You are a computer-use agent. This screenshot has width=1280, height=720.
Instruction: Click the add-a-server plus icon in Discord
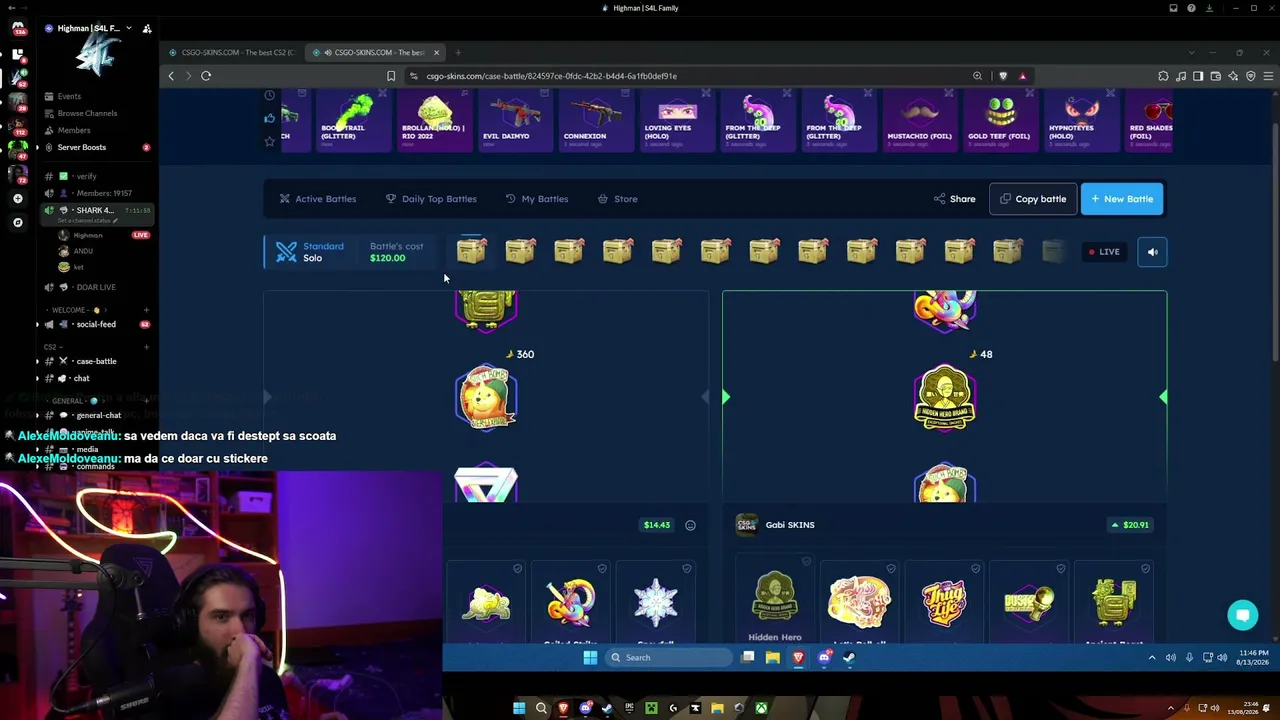[17, 199]
